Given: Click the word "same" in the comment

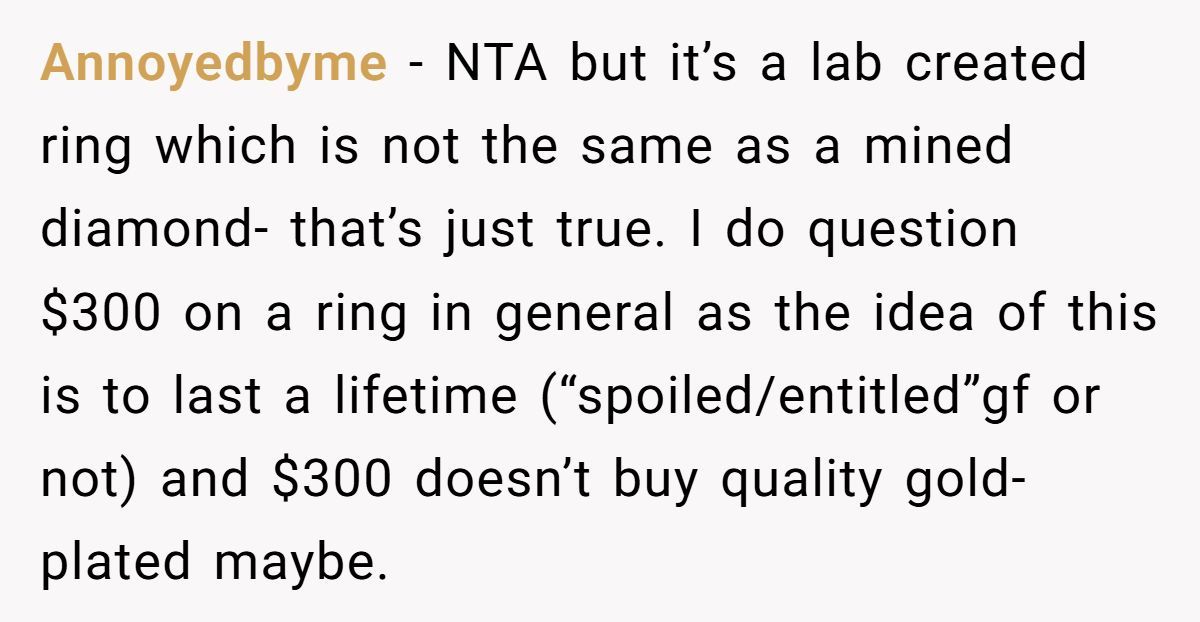Looking at the screenshot, I should pos(647,147).
